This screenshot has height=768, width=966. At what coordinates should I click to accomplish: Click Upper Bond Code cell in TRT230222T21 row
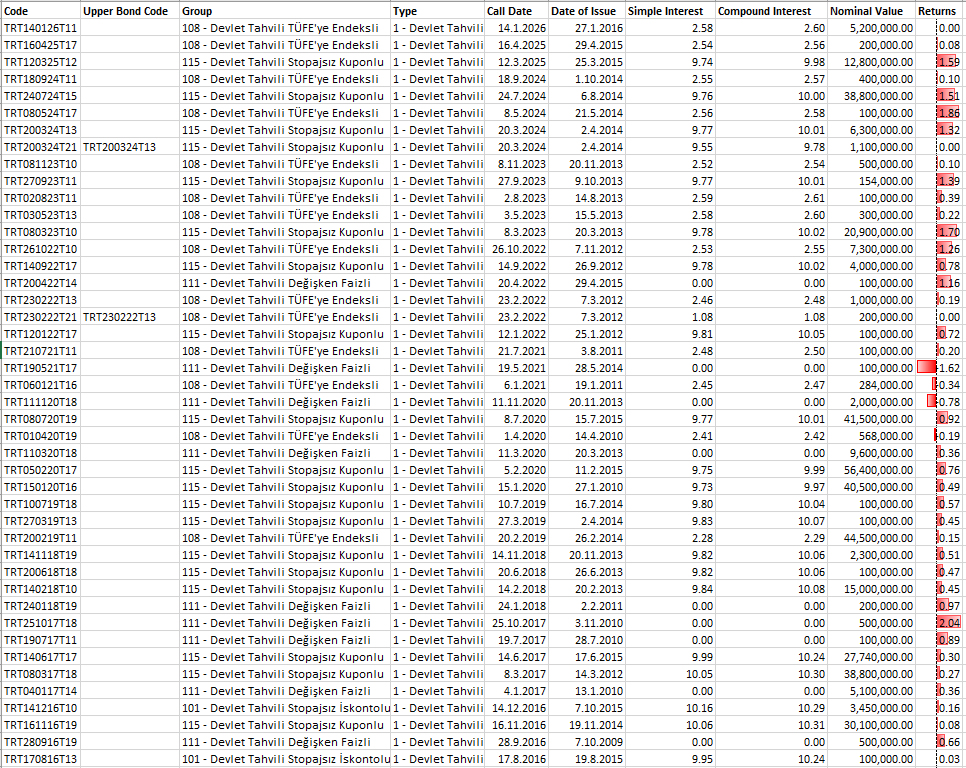click(130, 317)
